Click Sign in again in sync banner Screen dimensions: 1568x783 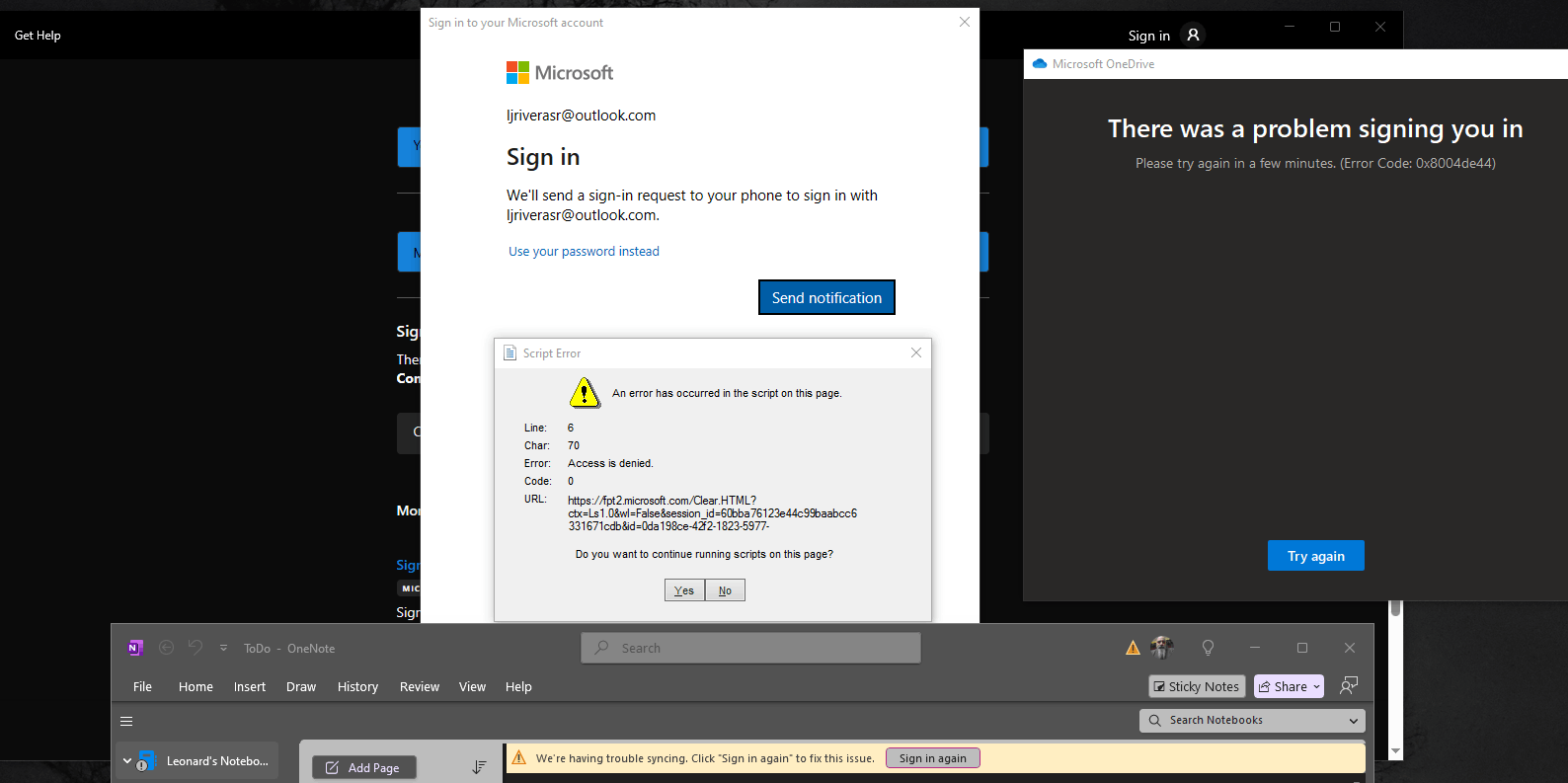pos(933,758)
